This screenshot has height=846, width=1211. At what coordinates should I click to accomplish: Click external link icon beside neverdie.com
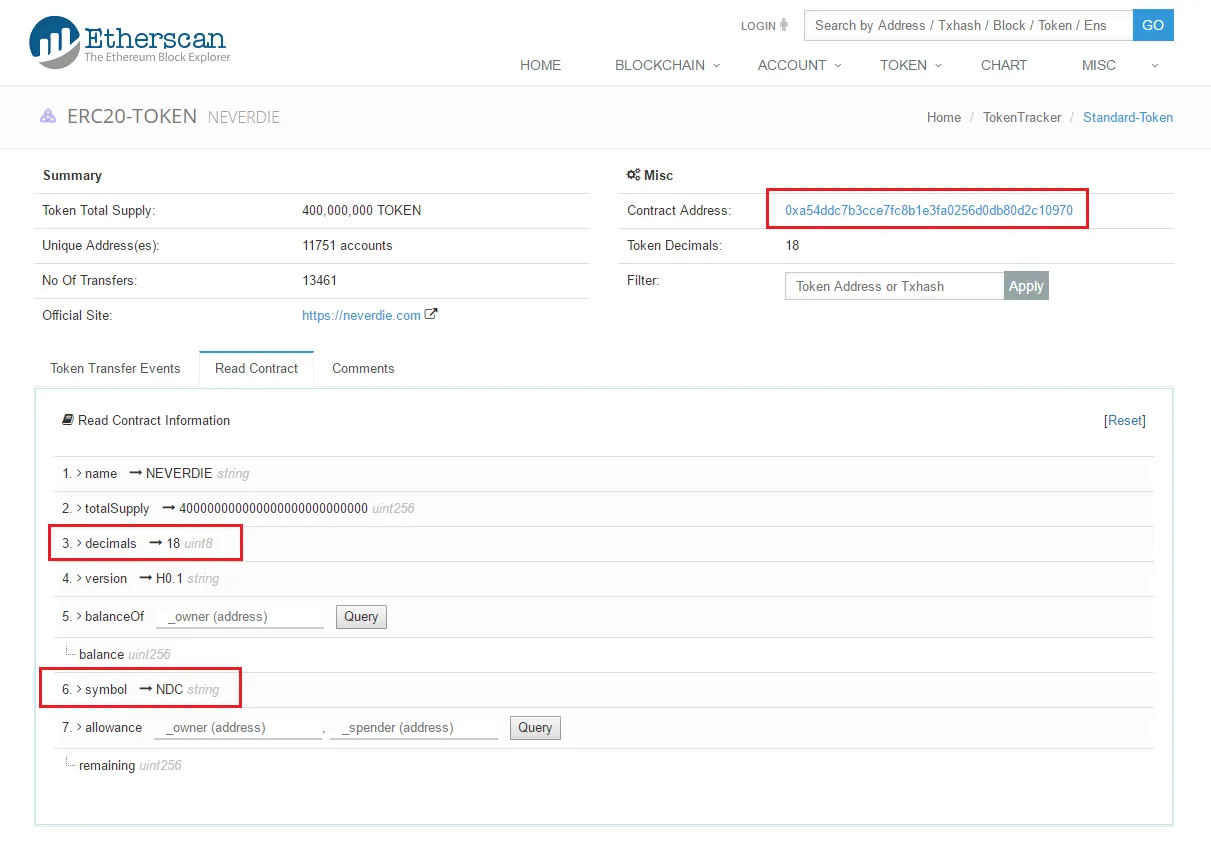[431, 314]
